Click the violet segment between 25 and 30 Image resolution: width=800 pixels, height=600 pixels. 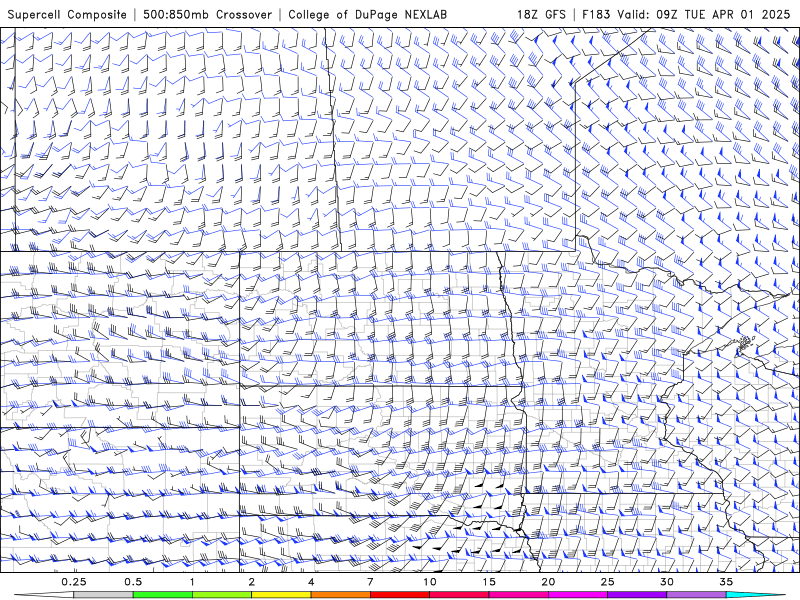tap(637, 595)
